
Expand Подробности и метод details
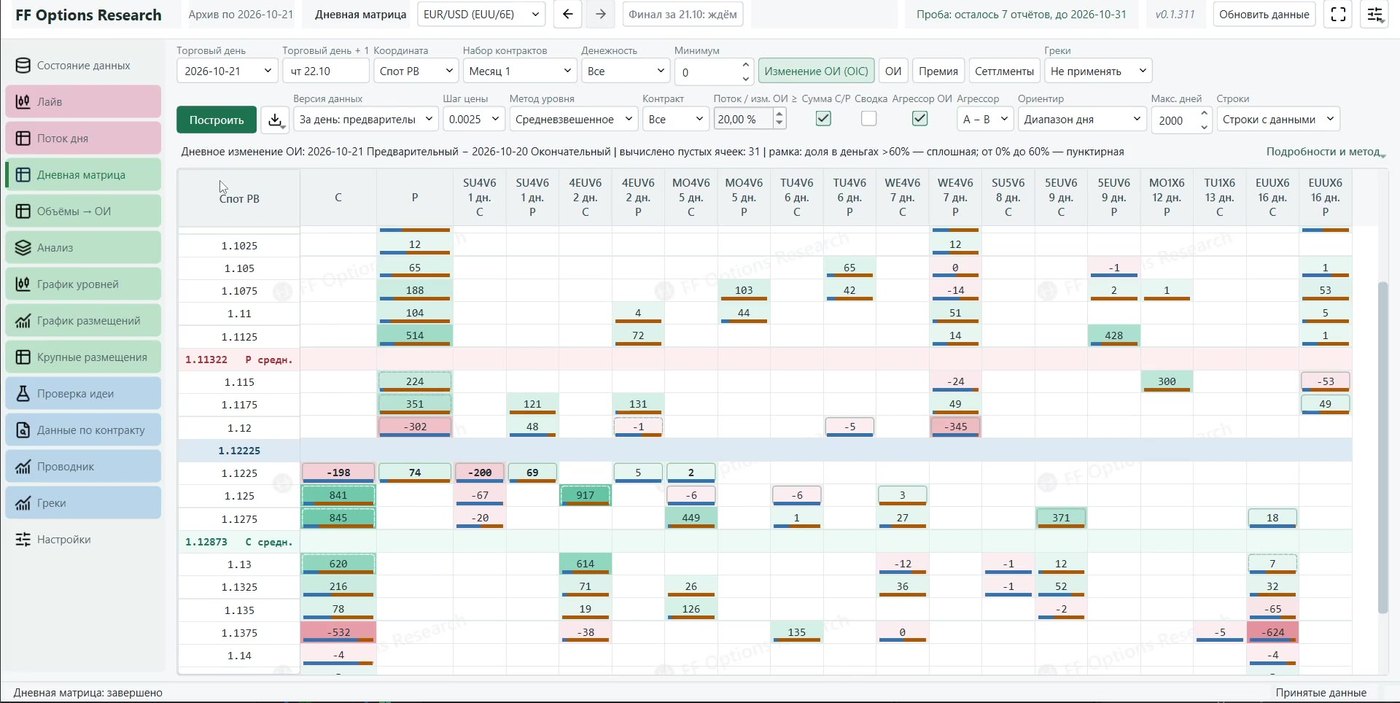click(x=1326, y=152)
